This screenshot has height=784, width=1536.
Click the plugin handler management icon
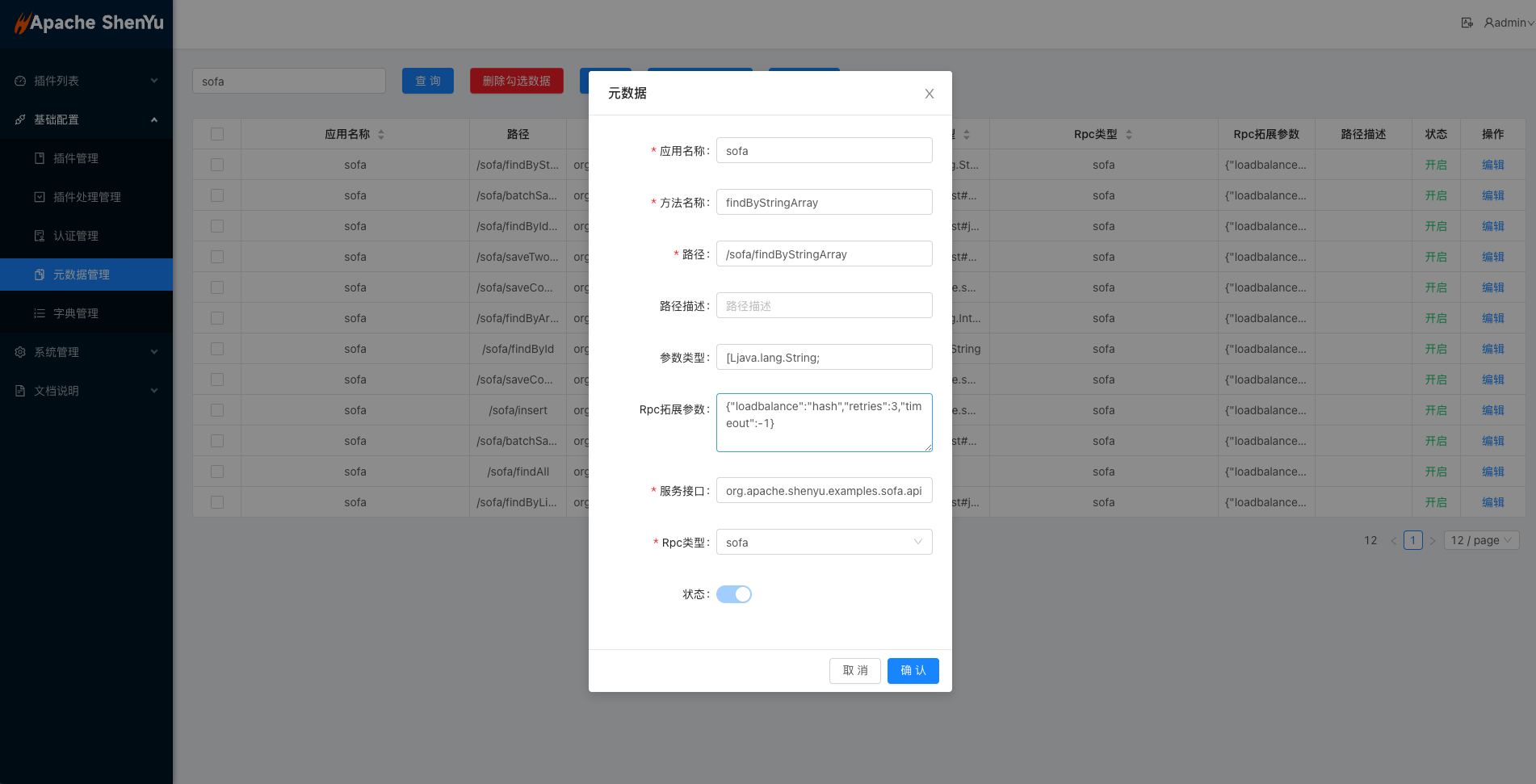[40, 197]
